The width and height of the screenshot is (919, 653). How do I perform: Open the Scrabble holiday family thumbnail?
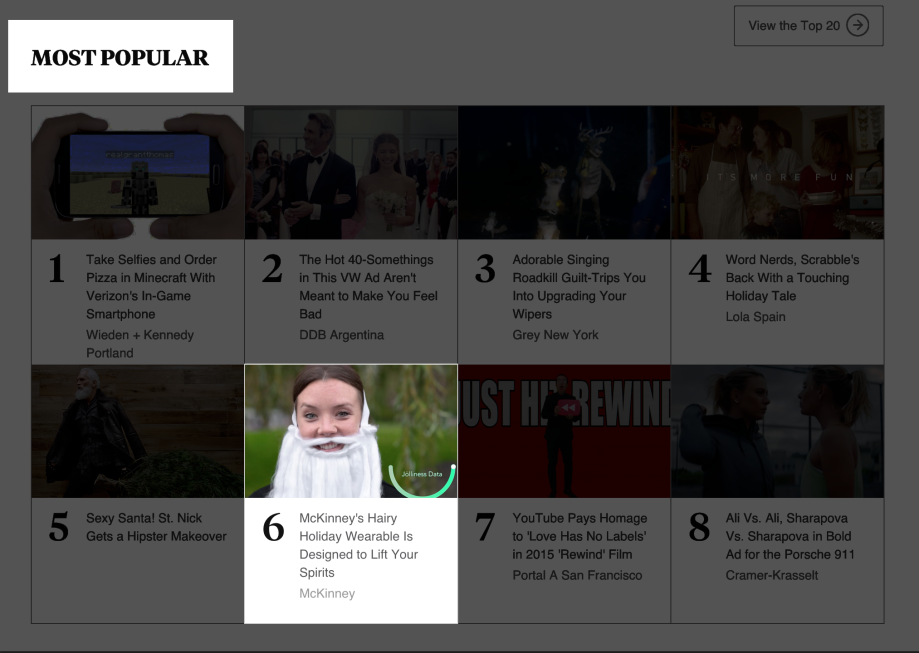click(777, 172)
